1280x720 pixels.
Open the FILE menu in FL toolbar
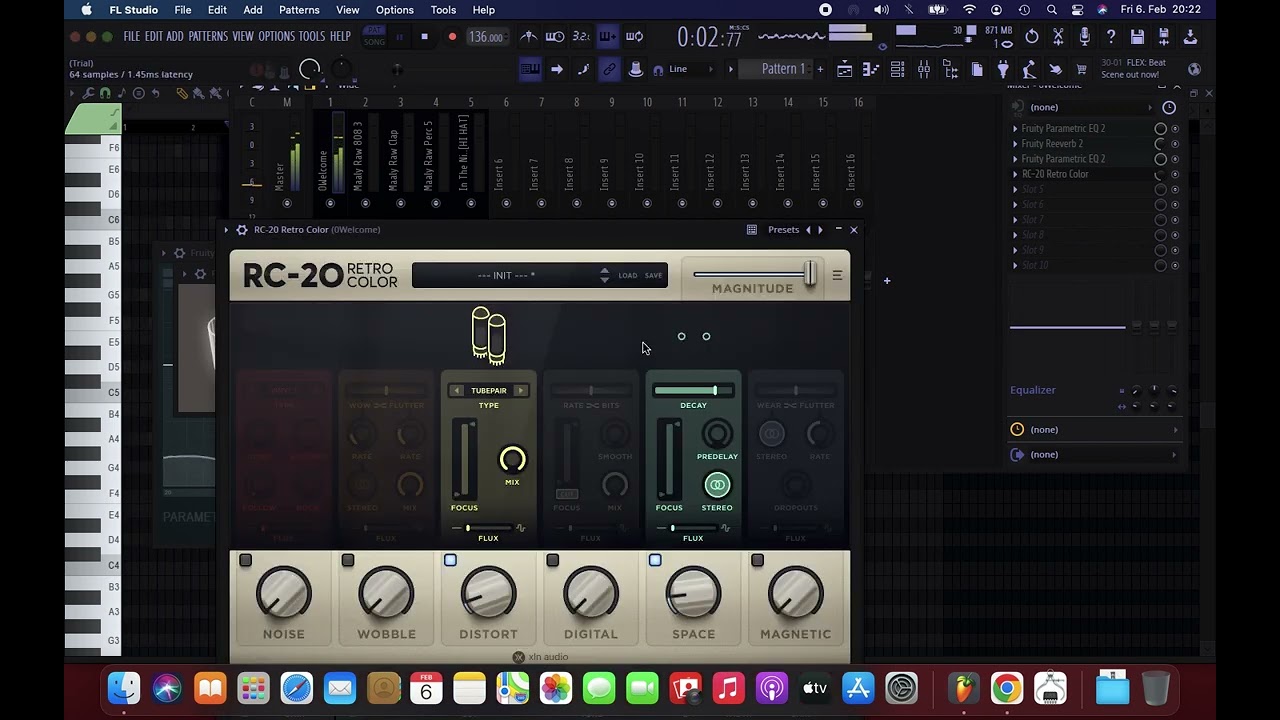point(132,37)
